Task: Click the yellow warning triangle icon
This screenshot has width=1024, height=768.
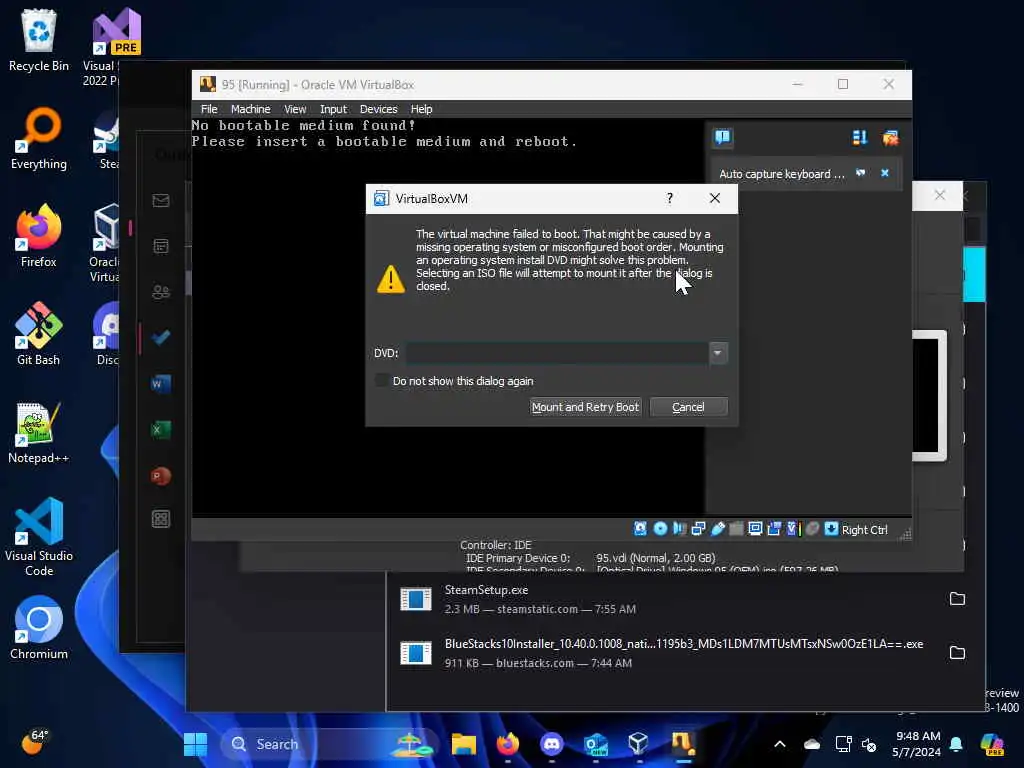Action: click(x=391, y=279)
